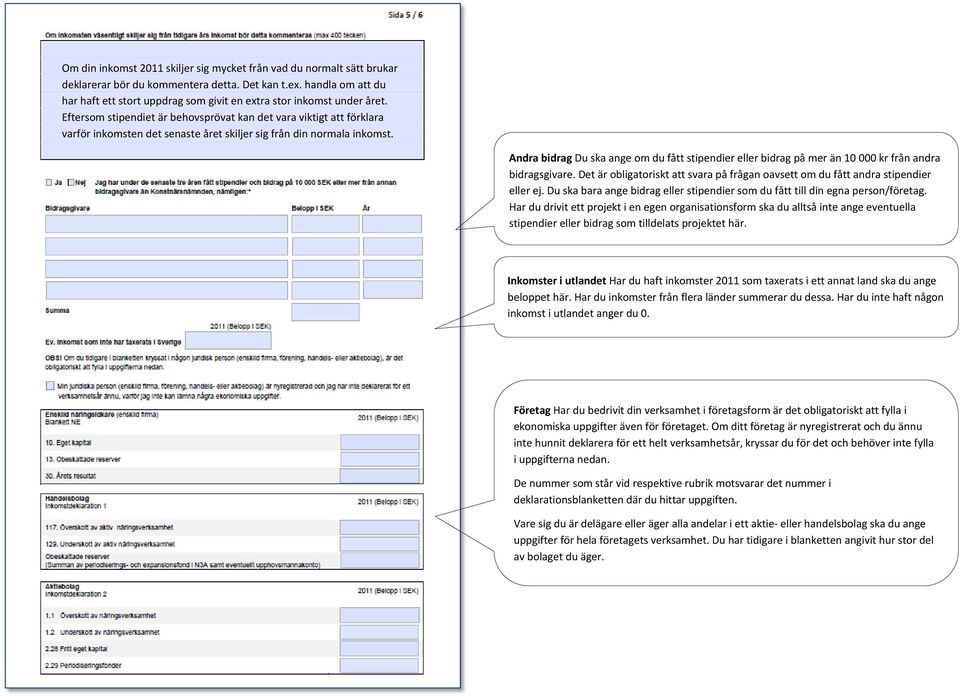Click the 'Blankett NE' label

pyautogui.click(x=62, y=422)
